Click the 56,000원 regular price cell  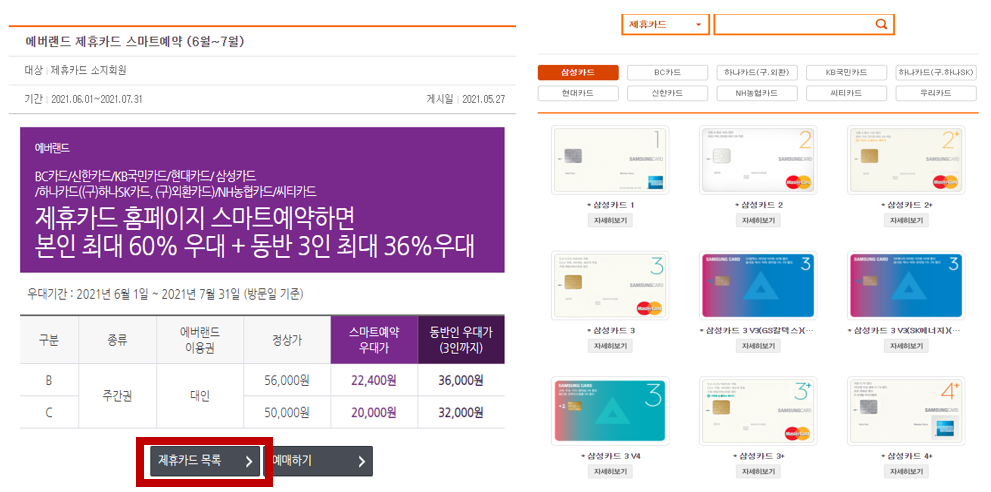286,380
